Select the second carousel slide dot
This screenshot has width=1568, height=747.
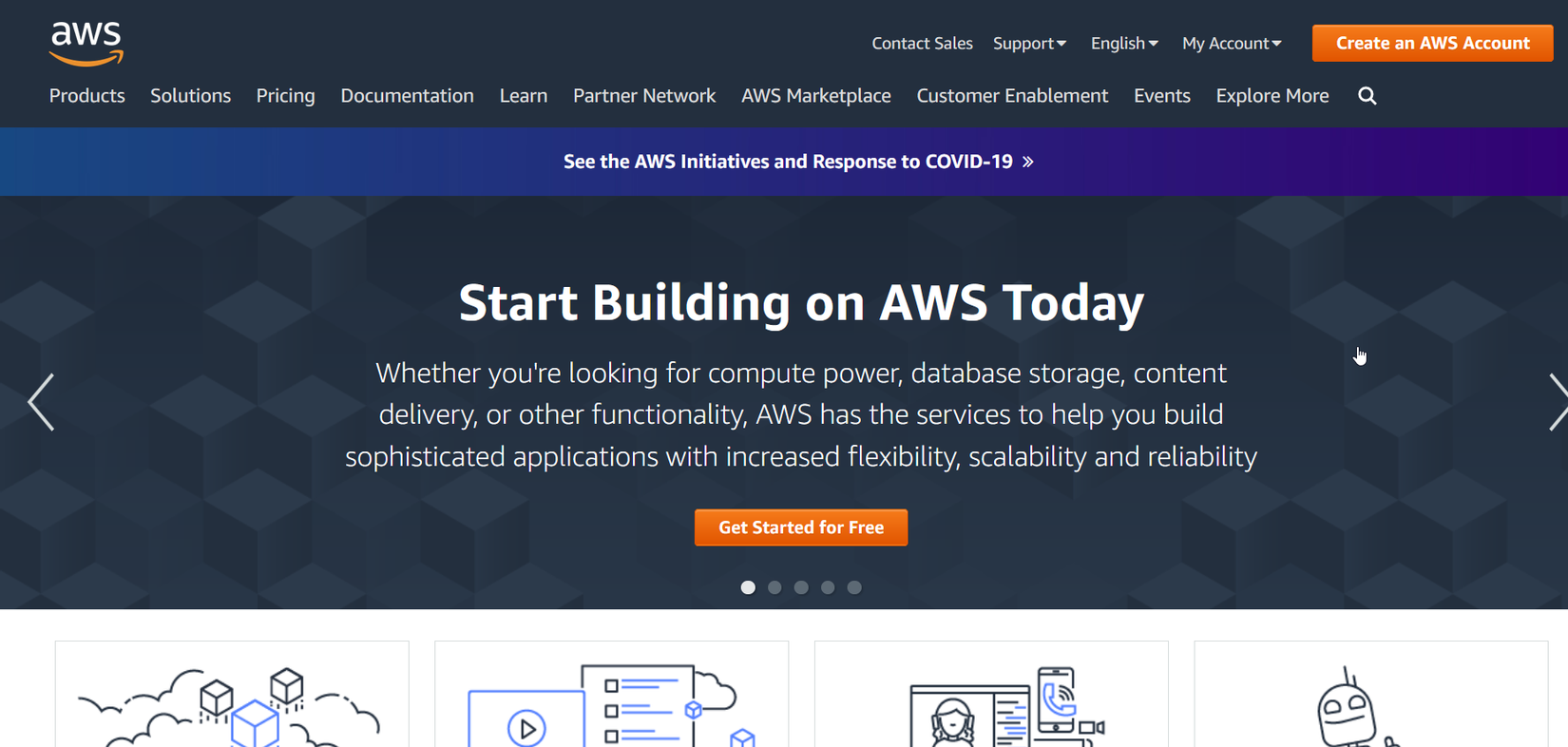coord(774,587)
